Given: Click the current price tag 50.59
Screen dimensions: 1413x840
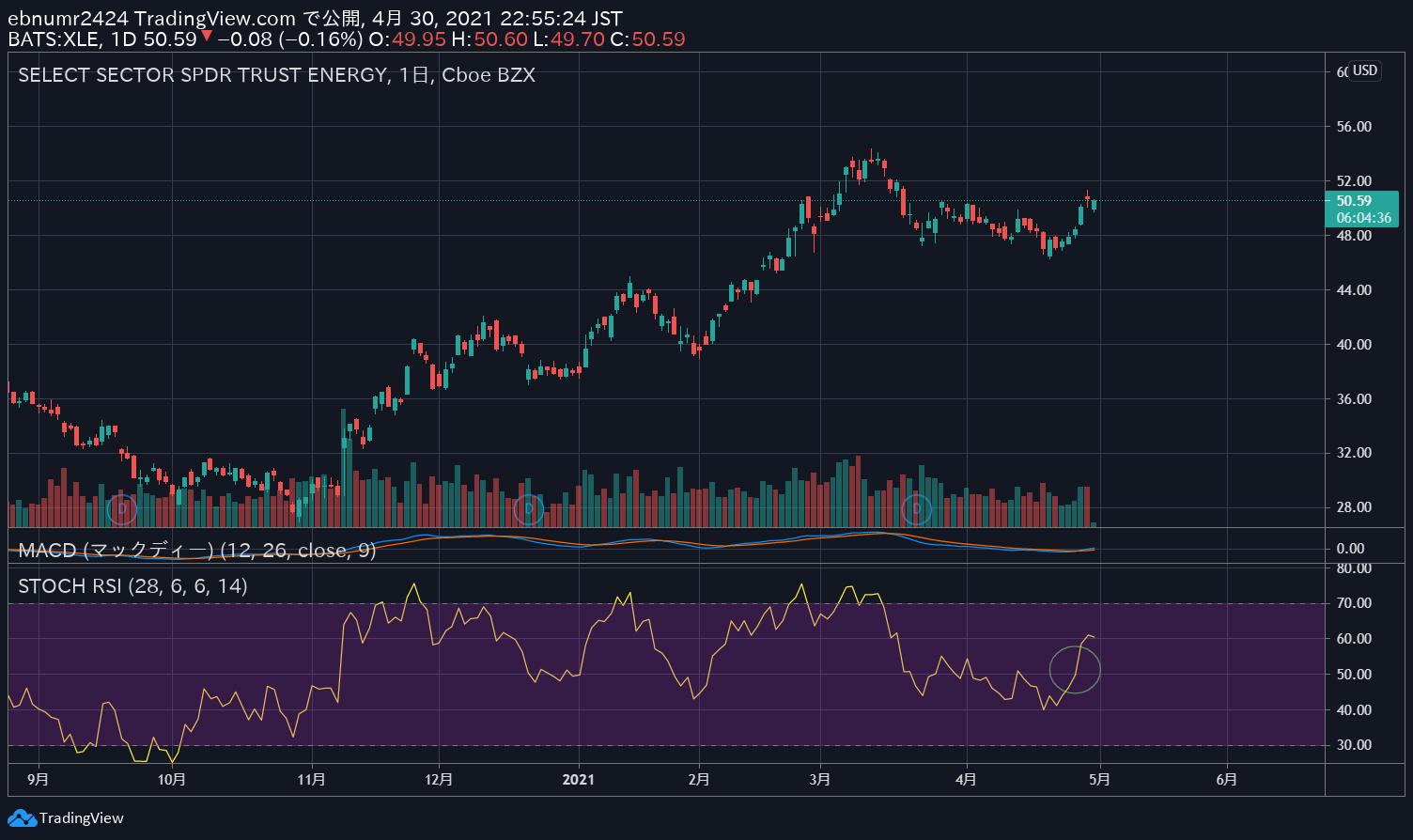Looking at the screenshot, I should click(x=1354, y=201).
